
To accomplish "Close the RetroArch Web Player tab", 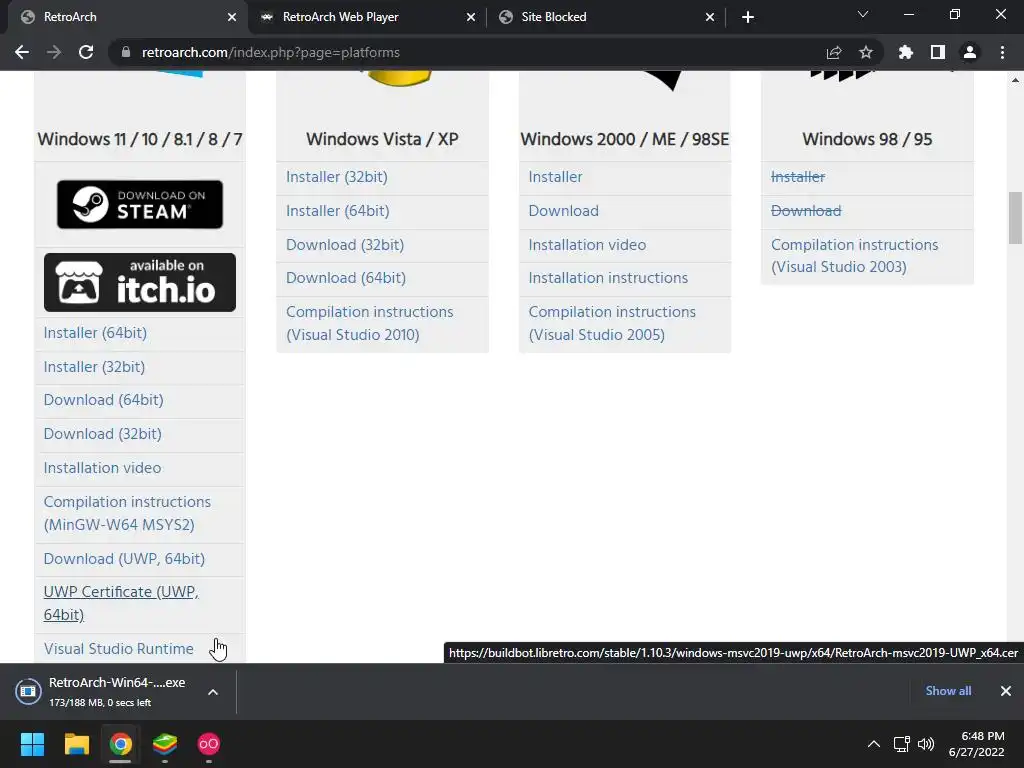I will 471,17.
